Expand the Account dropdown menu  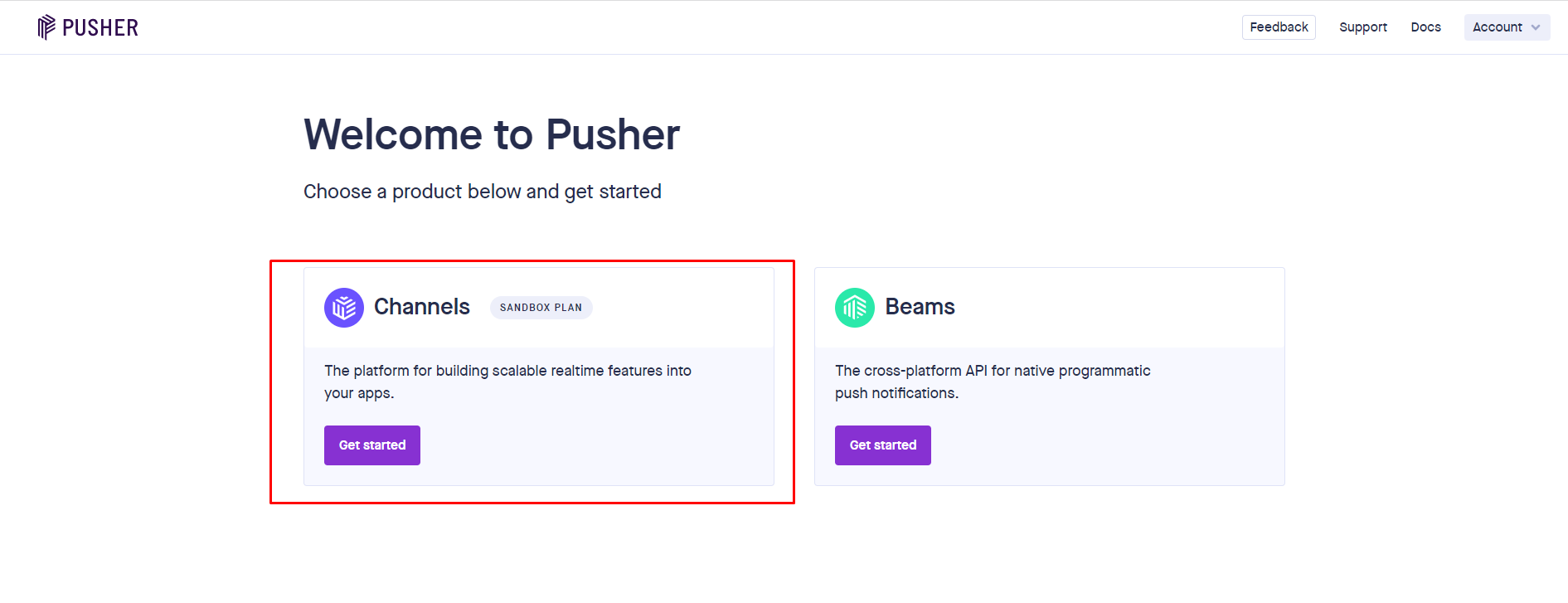[1498, 27]
